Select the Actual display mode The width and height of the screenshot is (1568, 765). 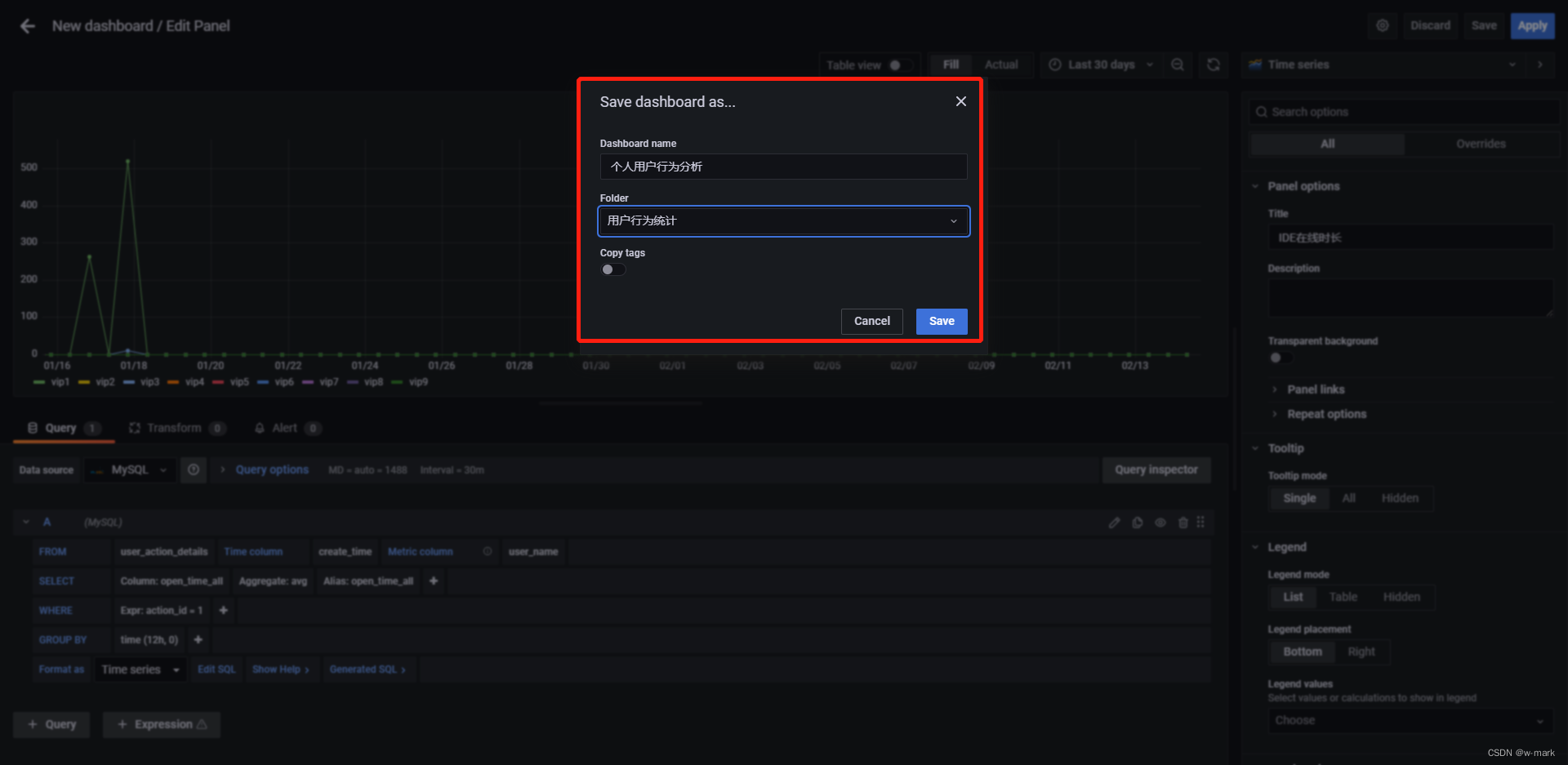click(x=1001, y=64)
